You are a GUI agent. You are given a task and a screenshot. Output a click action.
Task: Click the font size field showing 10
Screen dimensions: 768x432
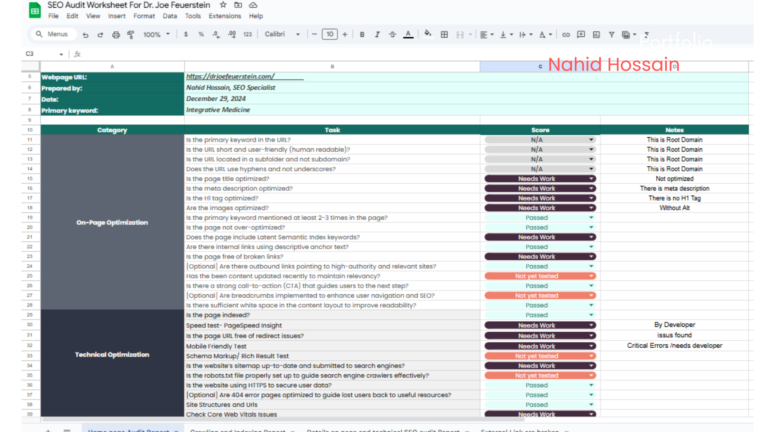(330, 34)
